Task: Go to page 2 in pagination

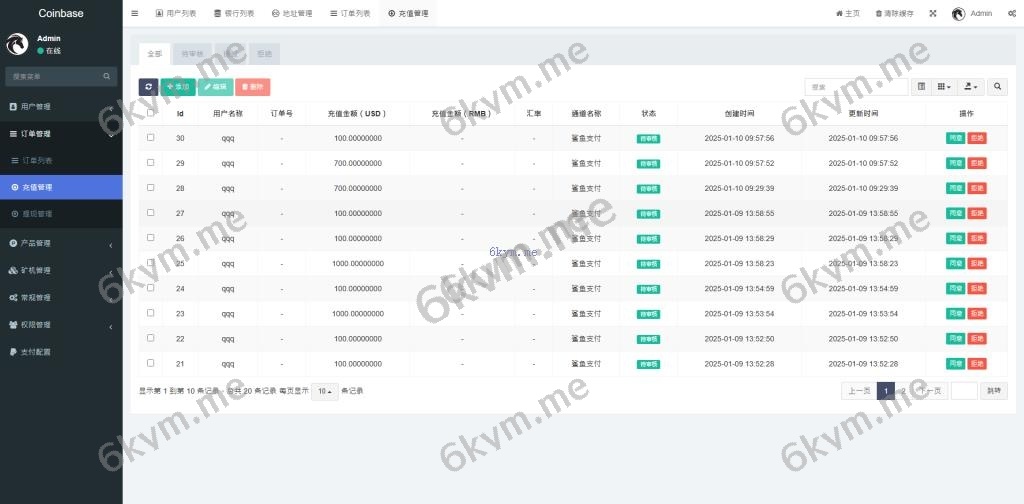Action: (903, 391)
